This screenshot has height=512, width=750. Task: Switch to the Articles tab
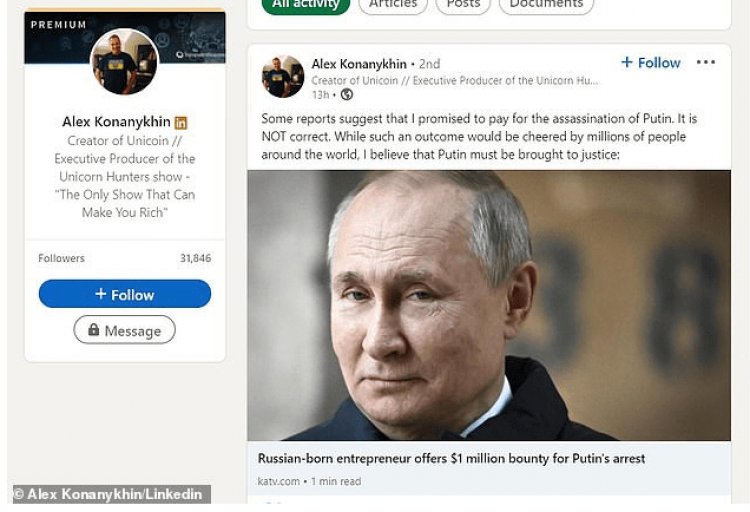393,5
